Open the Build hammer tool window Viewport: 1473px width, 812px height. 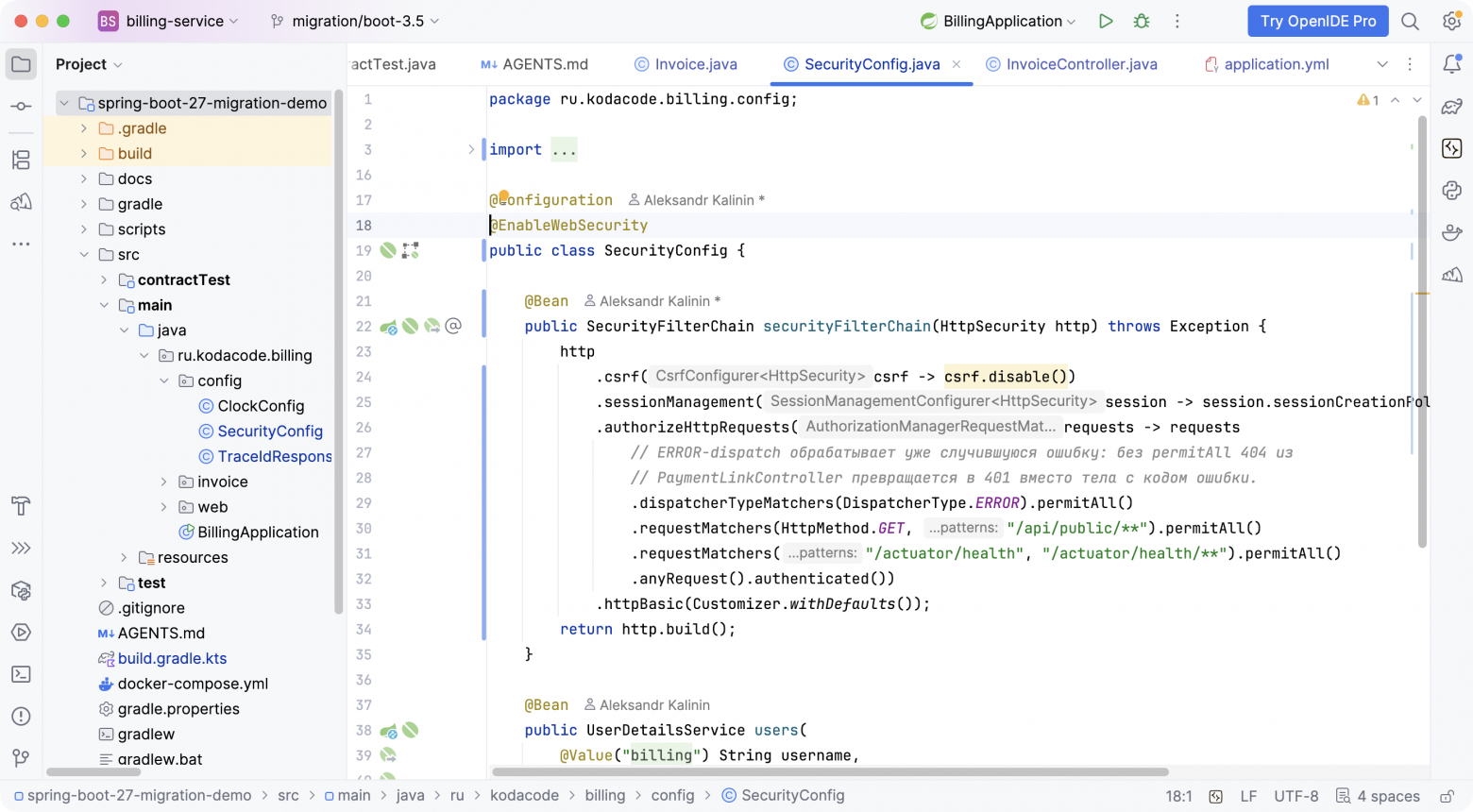[21, 506]
